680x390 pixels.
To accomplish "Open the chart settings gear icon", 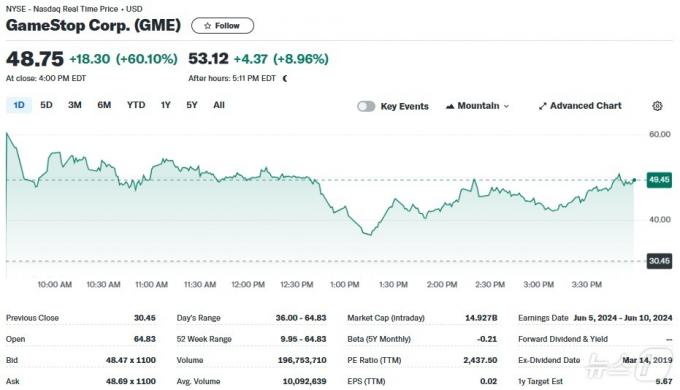I will 657,106.
